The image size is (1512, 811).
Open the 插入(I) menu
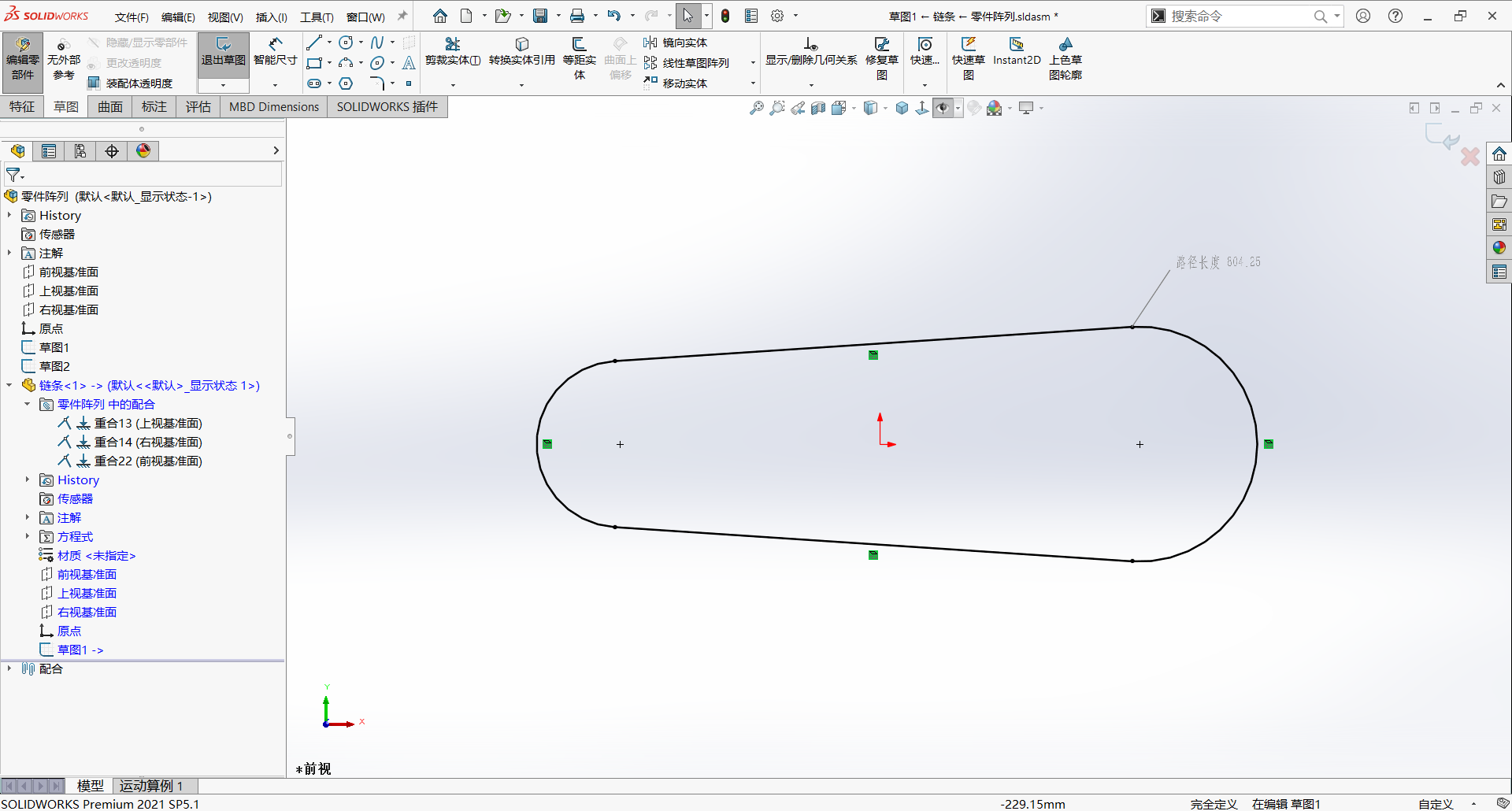pyautogui.click(x=272, y=17)
